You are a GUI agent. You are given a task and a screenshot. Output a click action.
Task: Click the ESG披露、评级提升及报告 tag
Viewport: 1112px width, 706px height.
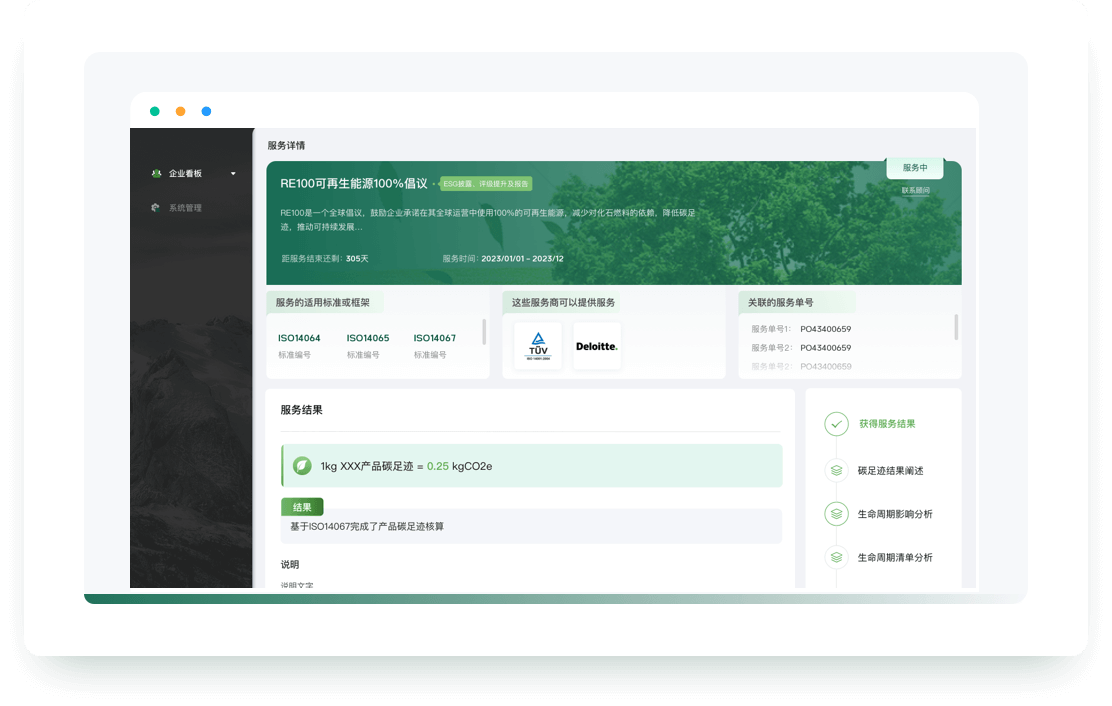[486, 184]
